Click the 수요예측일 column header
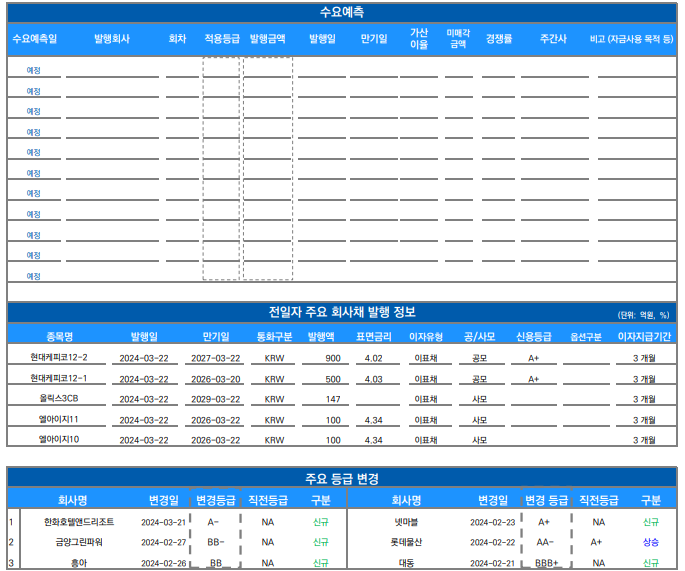The height and width of the screenshot is (571, 685). (34, 39)
